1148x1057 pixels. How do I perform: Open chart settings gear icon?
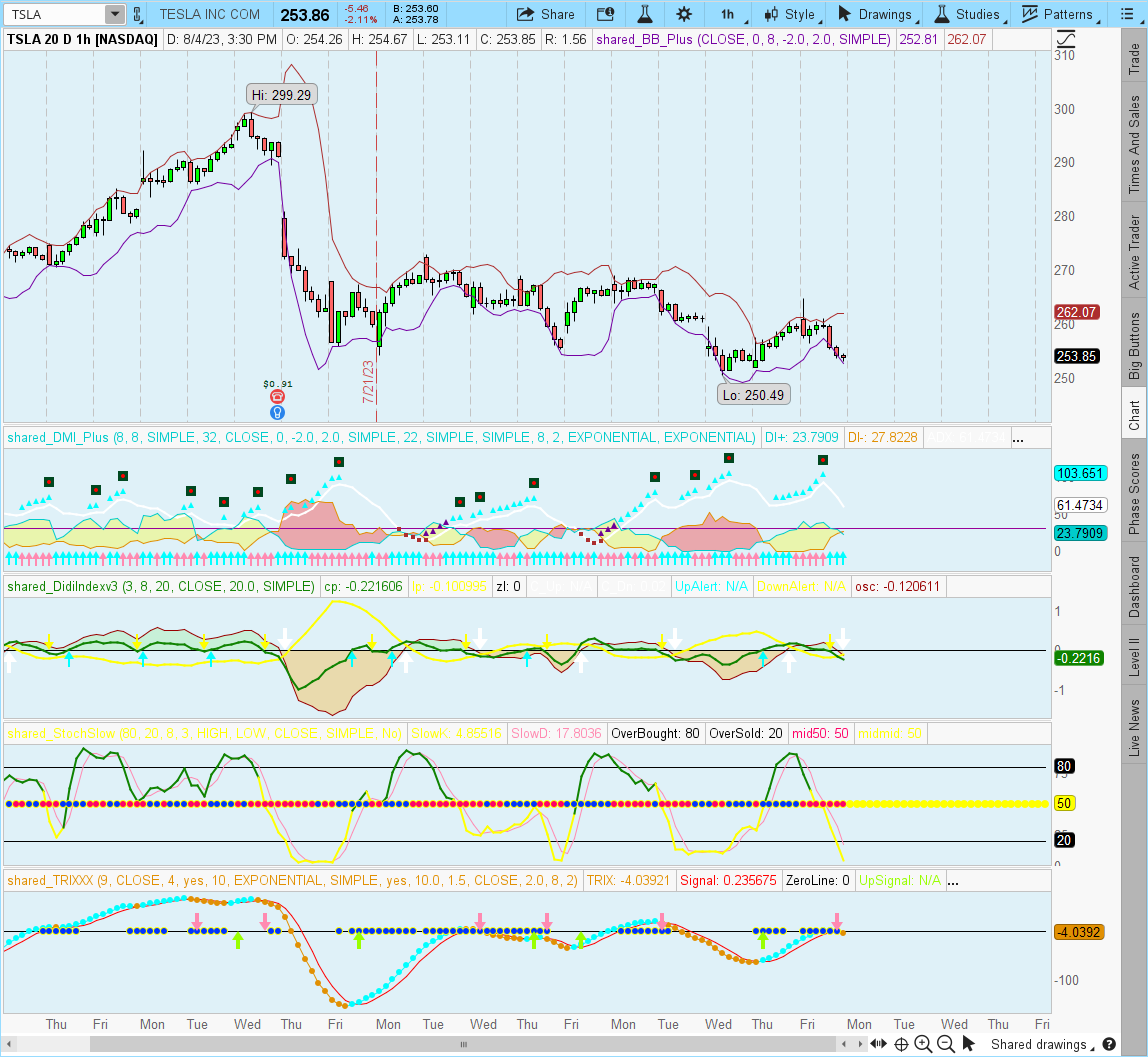pyautogui.click(x=684, y=14)
